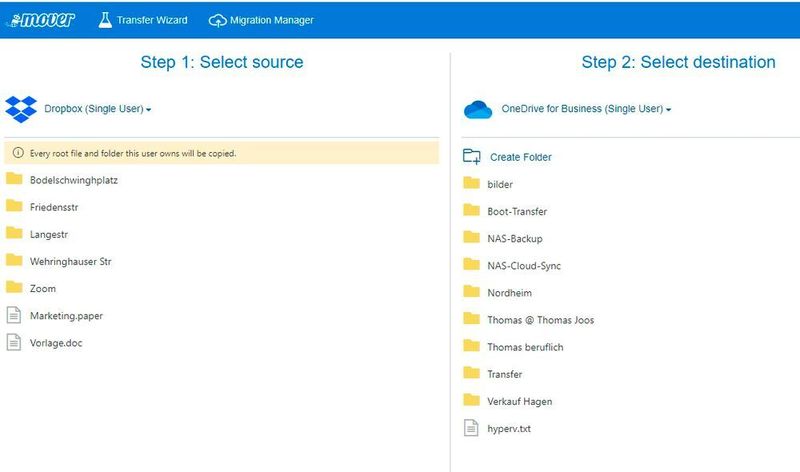This screenshot has width=800, height=472.
Task: Select the Friedensstr folder name
Action: pos(54,207)
